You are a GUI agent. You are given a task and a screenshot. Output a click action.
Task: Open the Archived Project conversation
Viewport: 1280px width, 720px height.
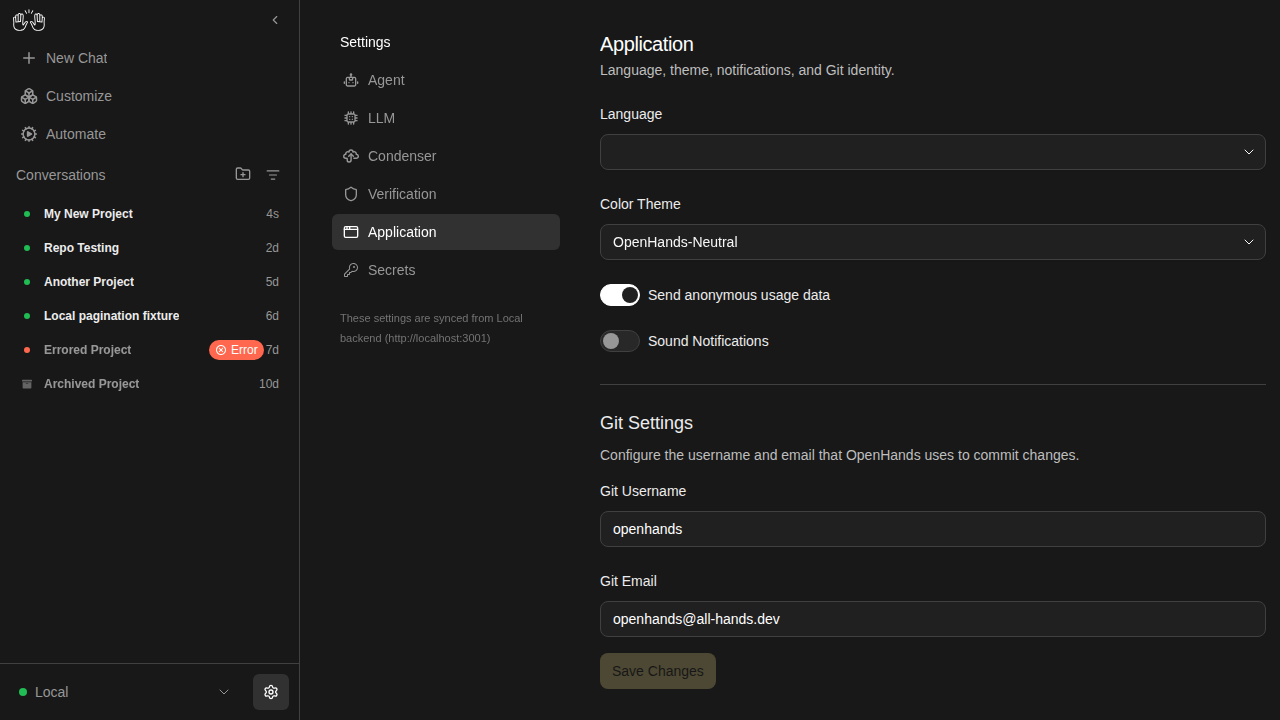pyautogui.click(x=150, y=384)
